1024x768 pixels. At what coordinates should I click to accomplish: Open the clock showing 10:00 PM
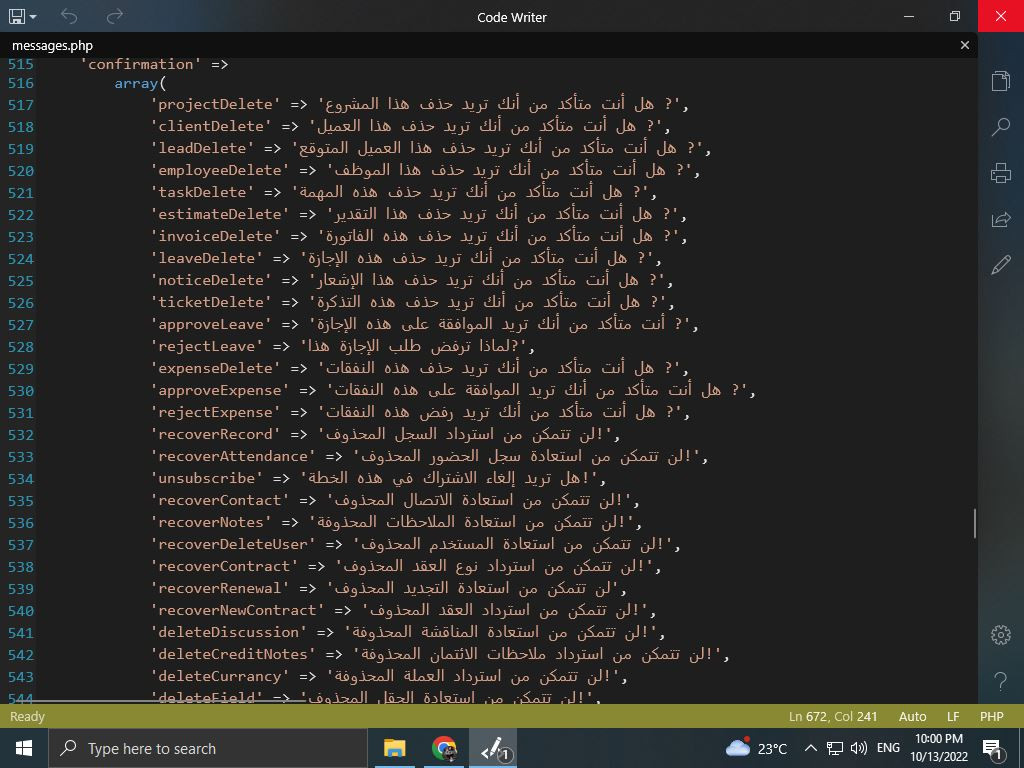(938, 748)
